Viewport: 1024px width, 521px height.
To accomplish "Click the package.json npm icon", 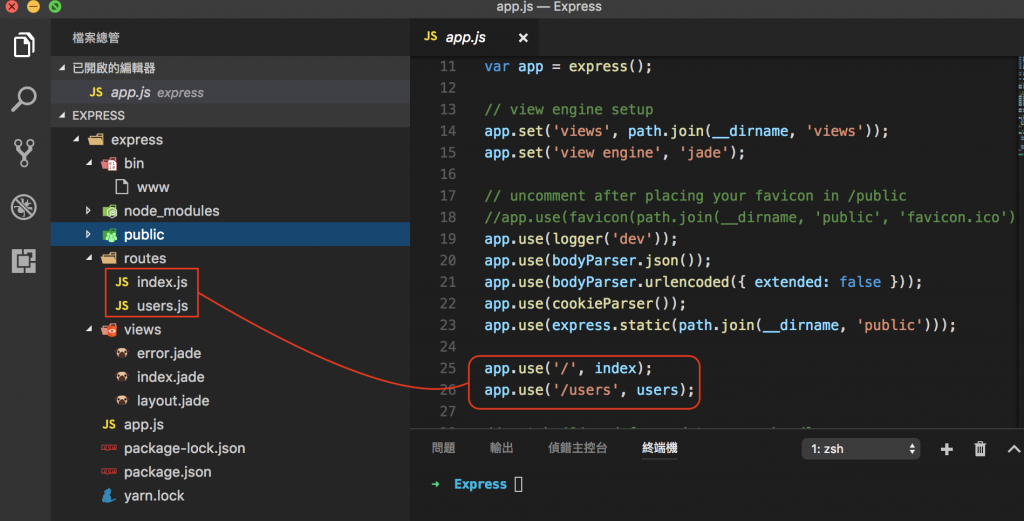I will (109, 471).
